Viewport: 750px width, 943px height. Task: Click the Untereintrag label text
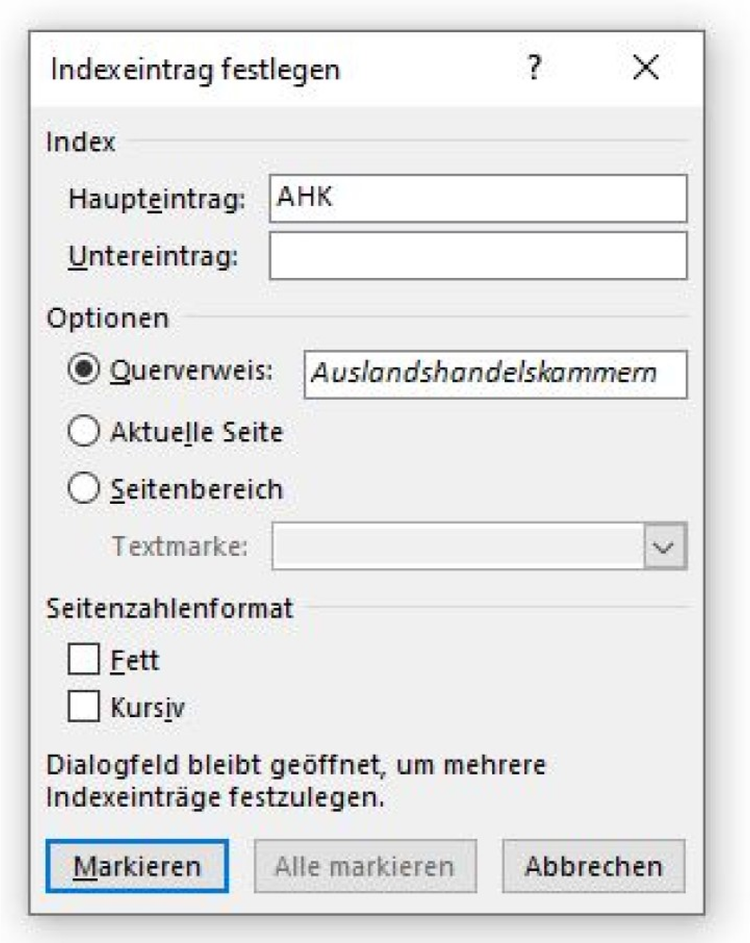tap(153, 257)
